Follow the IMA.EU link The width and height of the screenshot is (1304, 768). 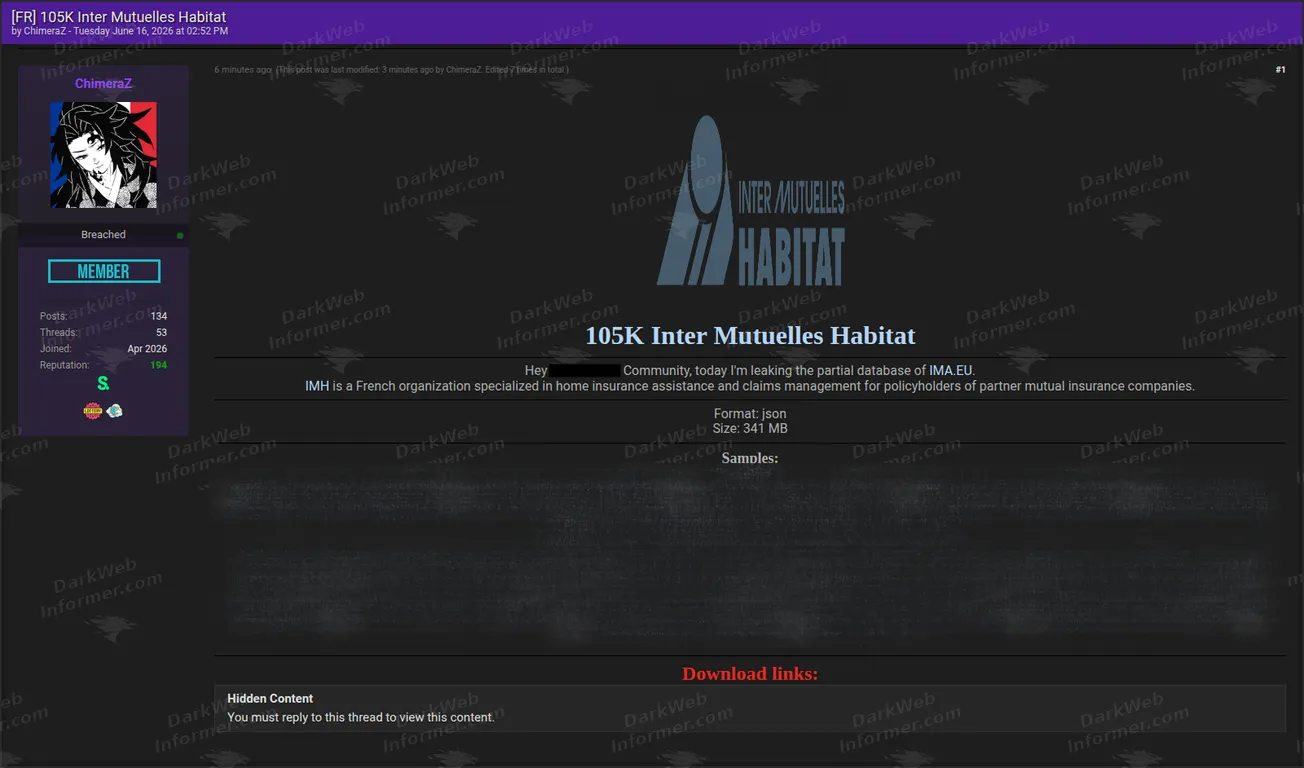[951, 370]
